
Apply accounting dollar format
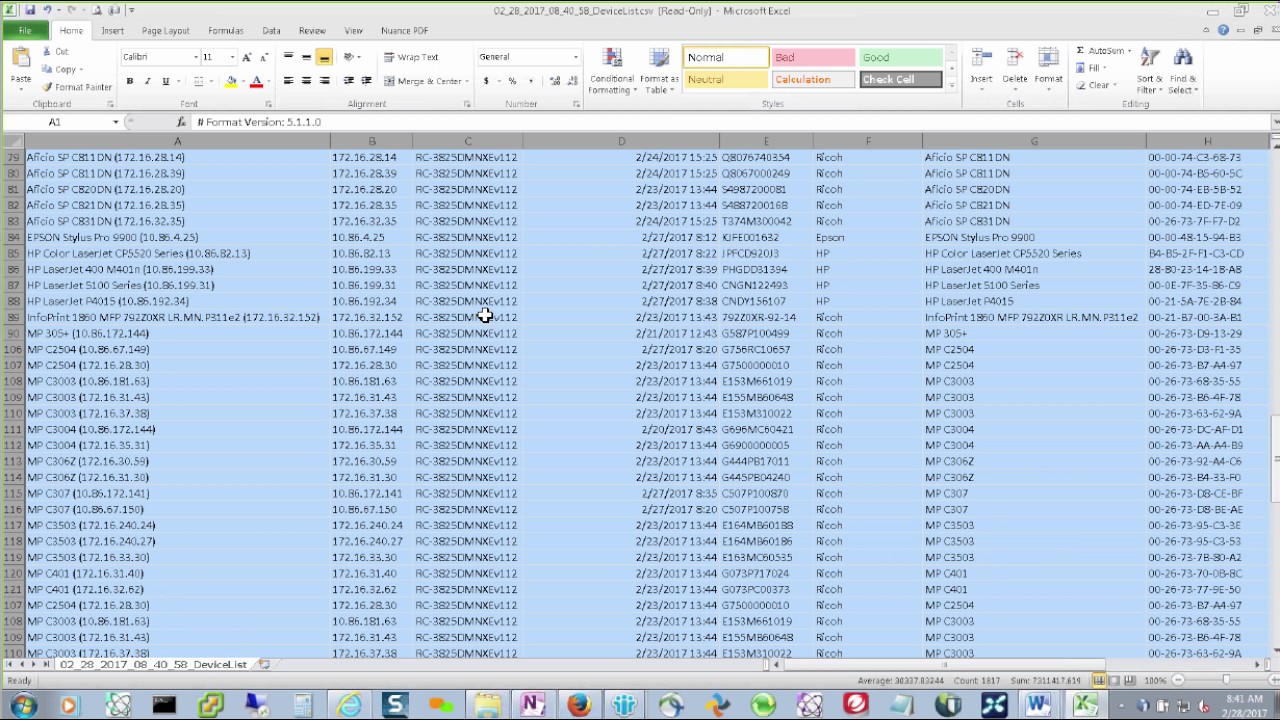tap(487, 81)
